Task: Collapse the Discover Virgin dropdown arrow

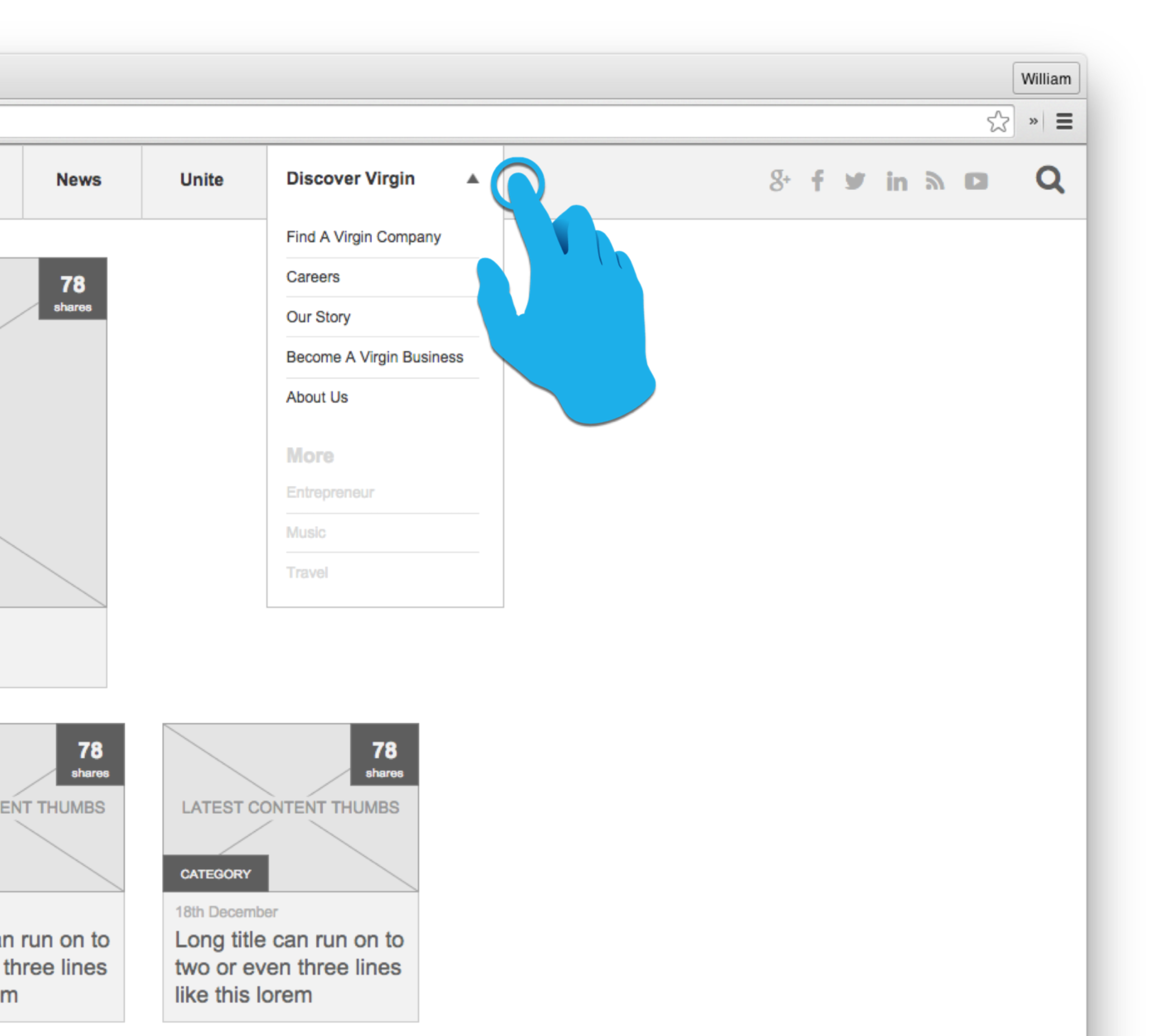Action: [x=472, y=179]
